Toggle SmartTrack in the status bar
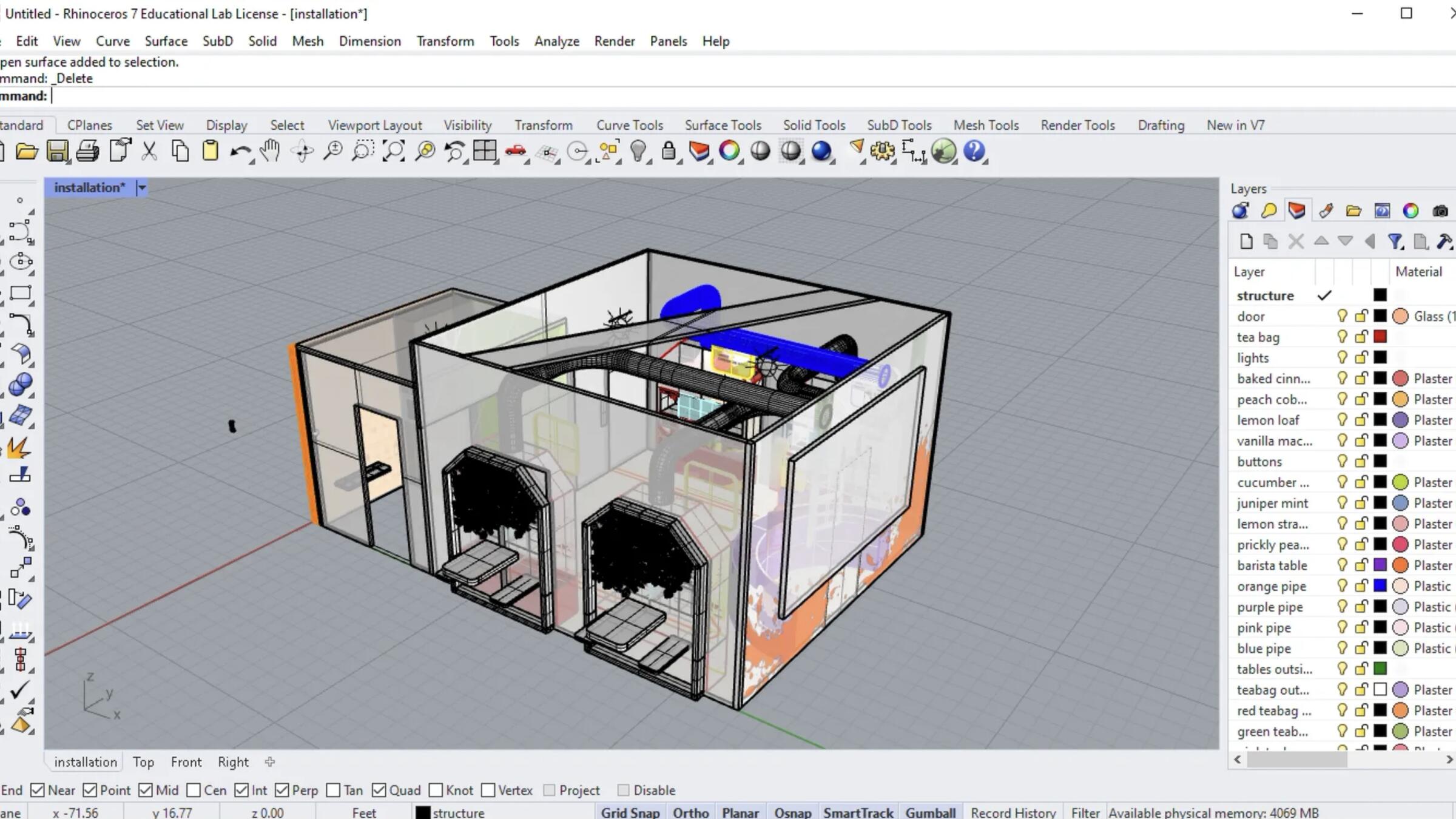Image resolution: width=1456 pixels, height=819 pixels. tap(858, 812)
